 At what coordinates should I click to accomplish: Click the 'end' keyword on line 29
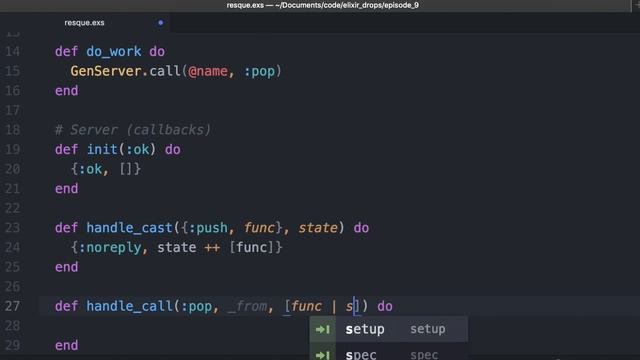(x=67, y=345)
